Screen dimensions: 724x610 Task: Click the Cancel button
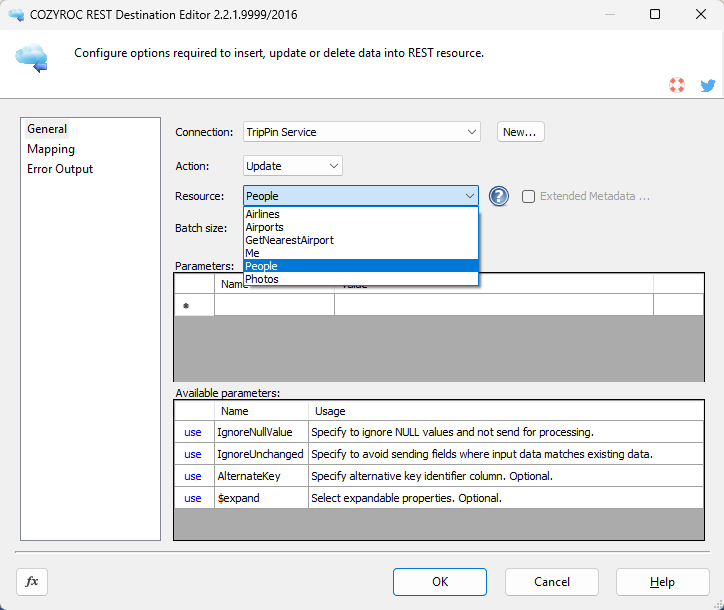pos(552,581)
